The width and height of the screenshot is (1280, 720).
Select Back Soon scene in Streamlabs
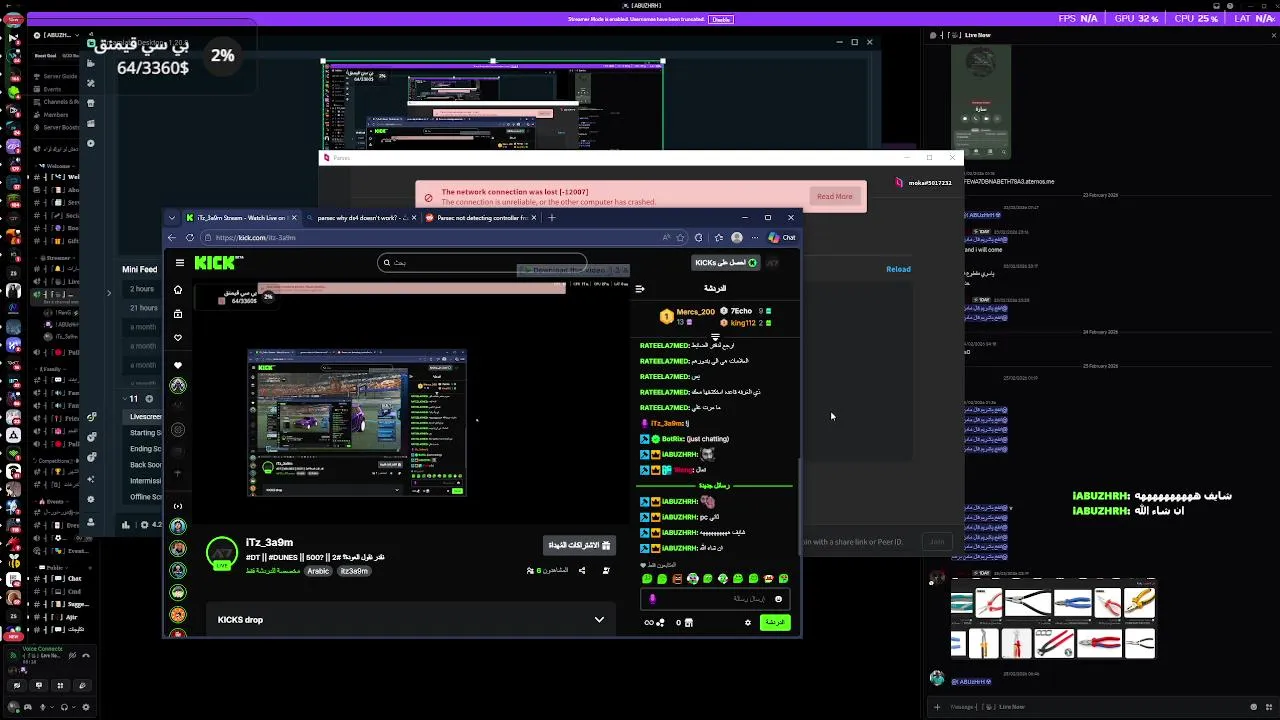click(145, 465)
